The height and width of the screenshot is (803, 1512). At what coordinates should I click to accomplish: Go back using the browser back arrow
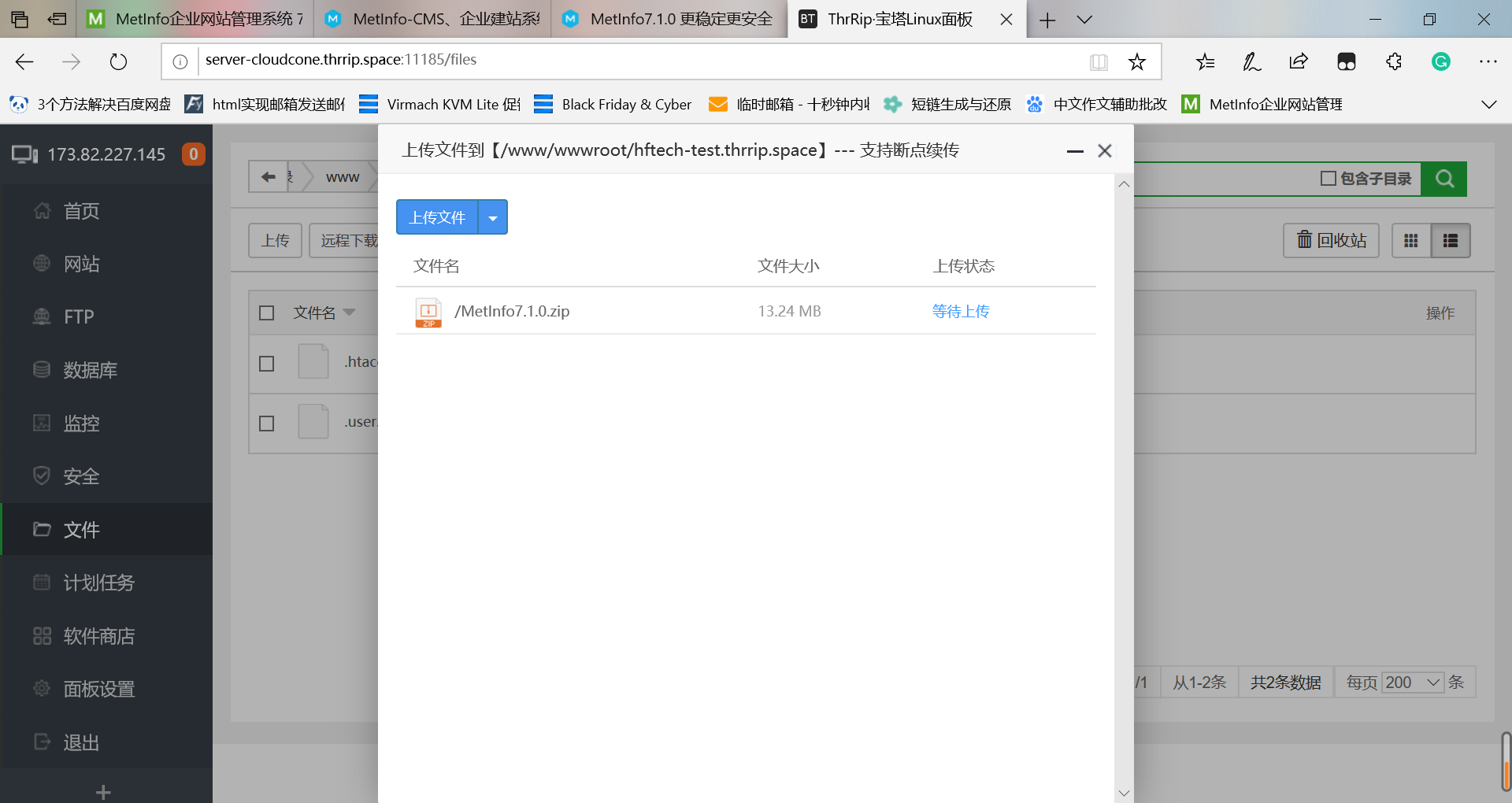[24, 61]
